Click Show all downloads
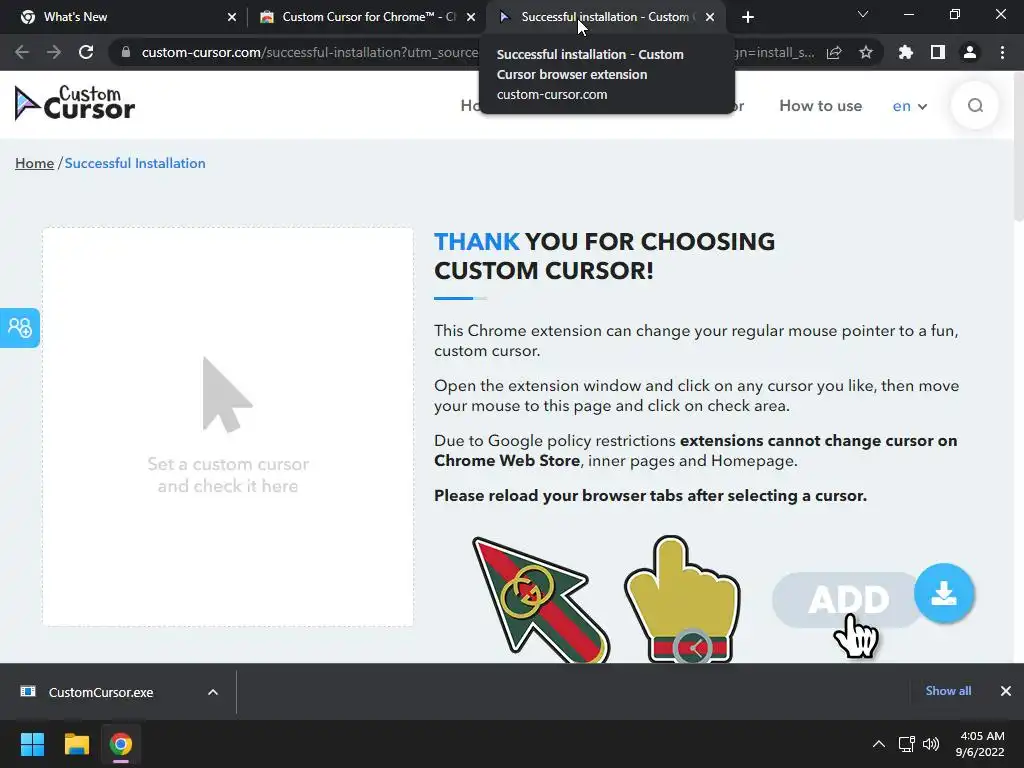1024x768 pixels. (948, 691)
